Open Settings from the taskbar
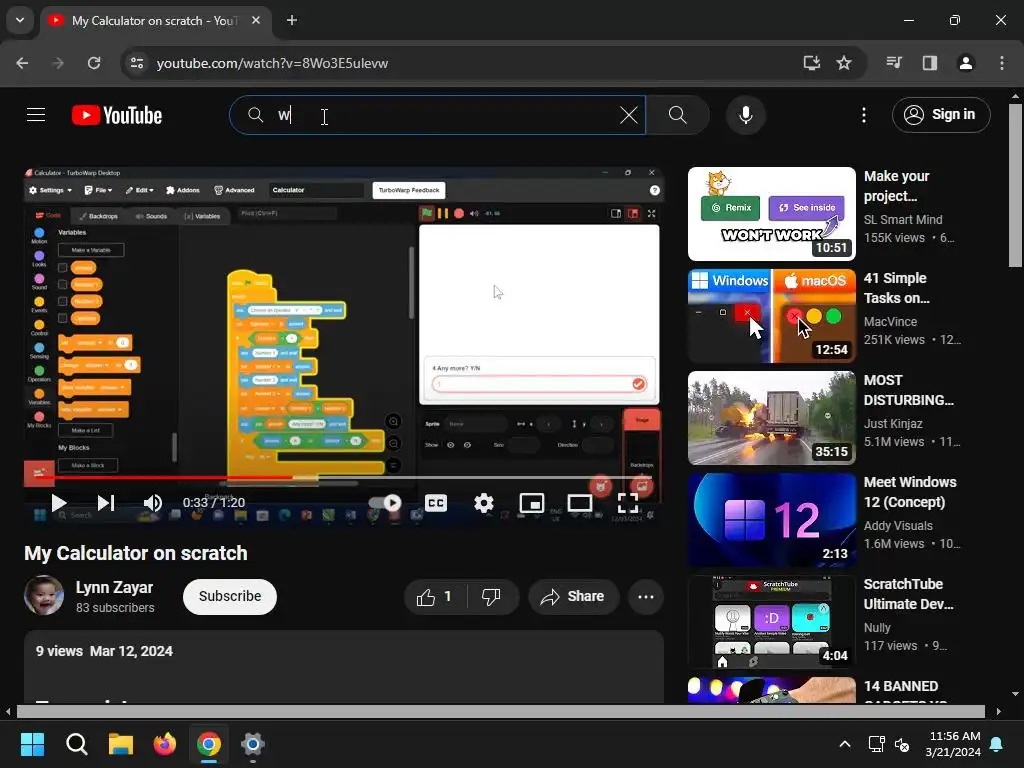1024x768 pixels. (x=253, y=744)
